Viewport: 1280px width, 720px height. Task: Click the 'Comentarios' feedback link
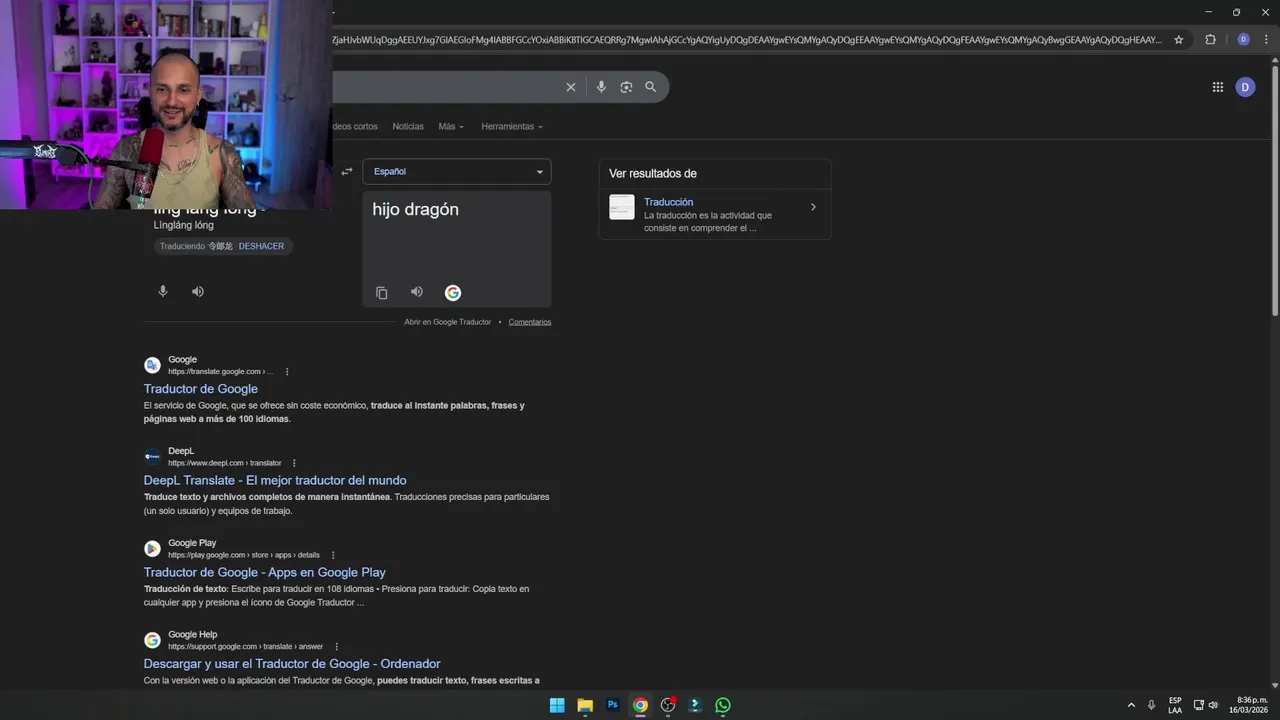click(x=530, y=322)
